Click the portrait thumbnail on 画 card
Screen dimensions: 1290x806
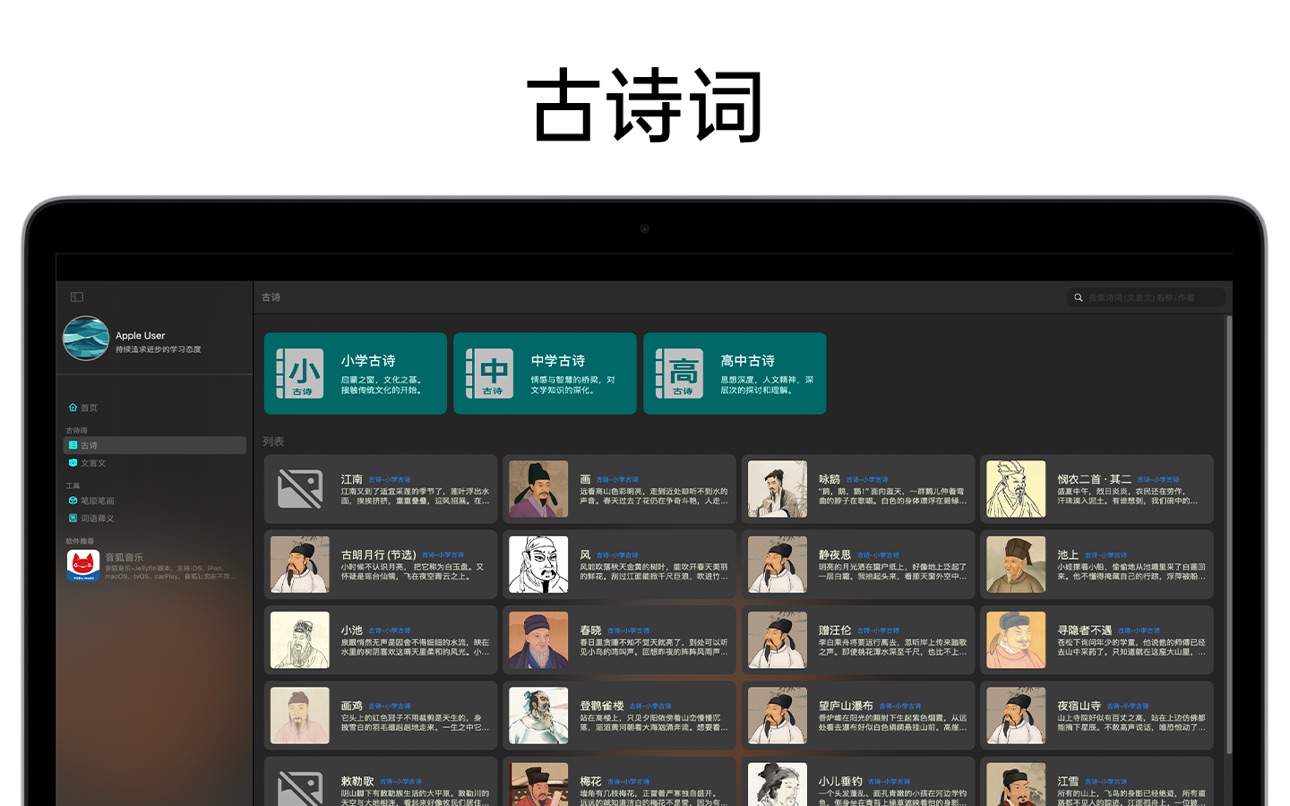pos(538,489)
